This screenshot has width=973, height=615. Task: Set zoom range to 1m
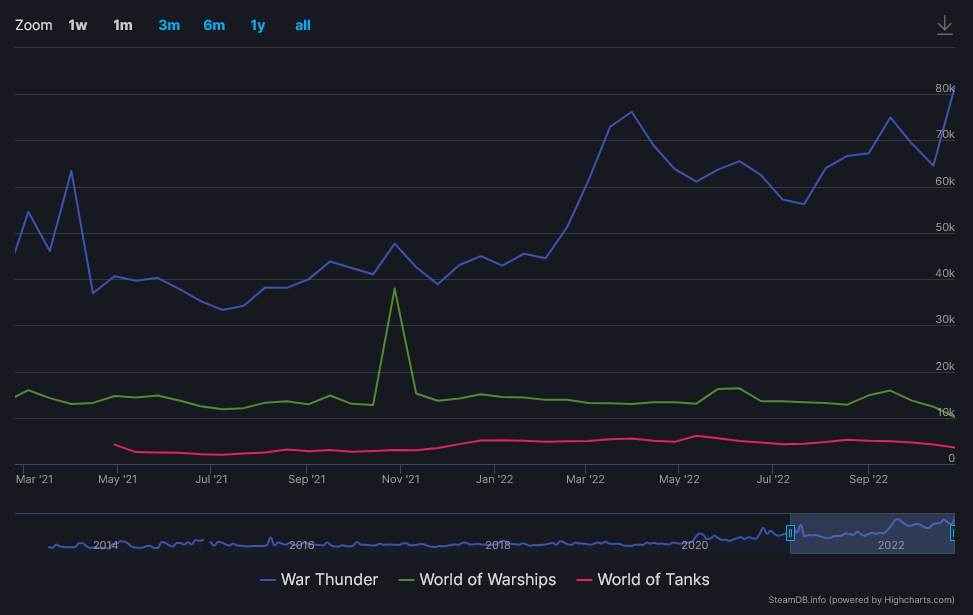coord(123,25)
